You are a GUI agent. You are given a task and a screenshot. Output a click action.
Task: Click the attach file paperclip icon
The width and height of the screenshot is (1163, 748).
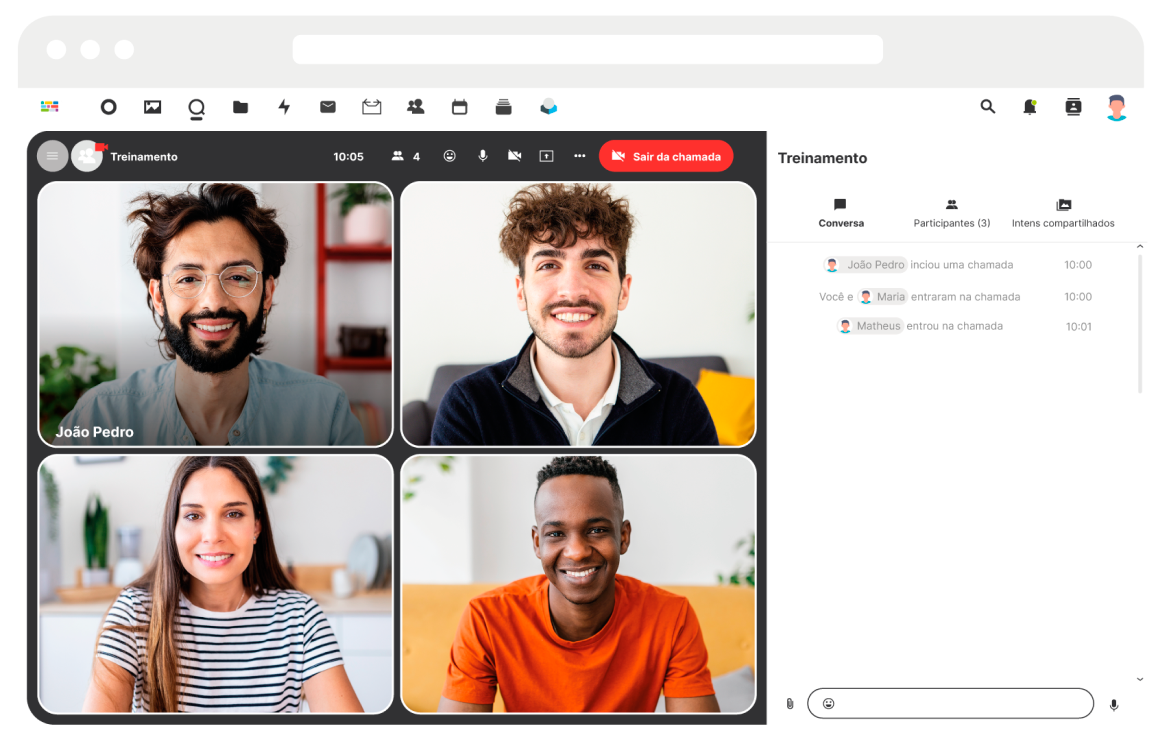point(789,704)
